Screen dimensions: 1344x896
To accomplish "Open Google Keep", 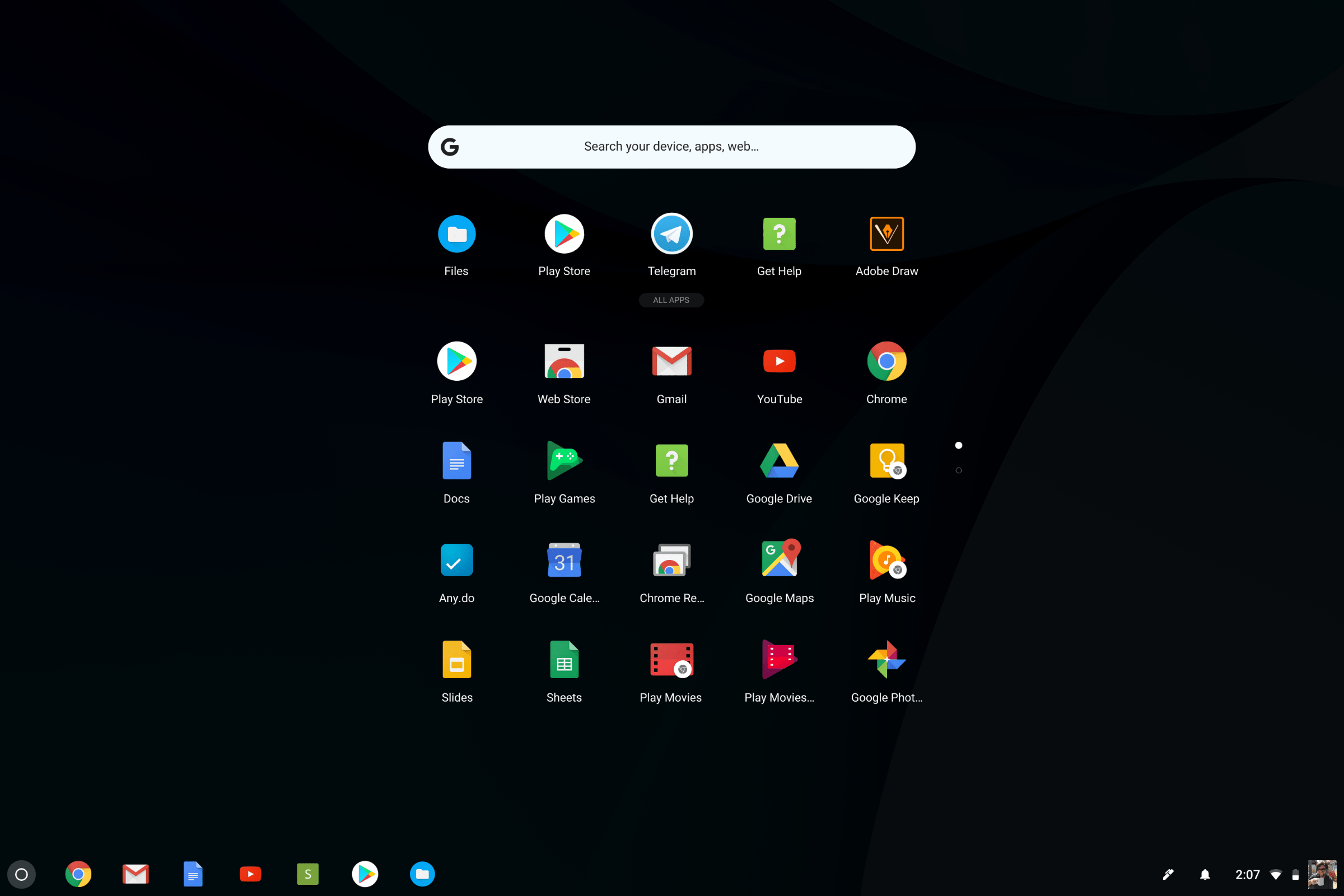I will coord(886,460).
